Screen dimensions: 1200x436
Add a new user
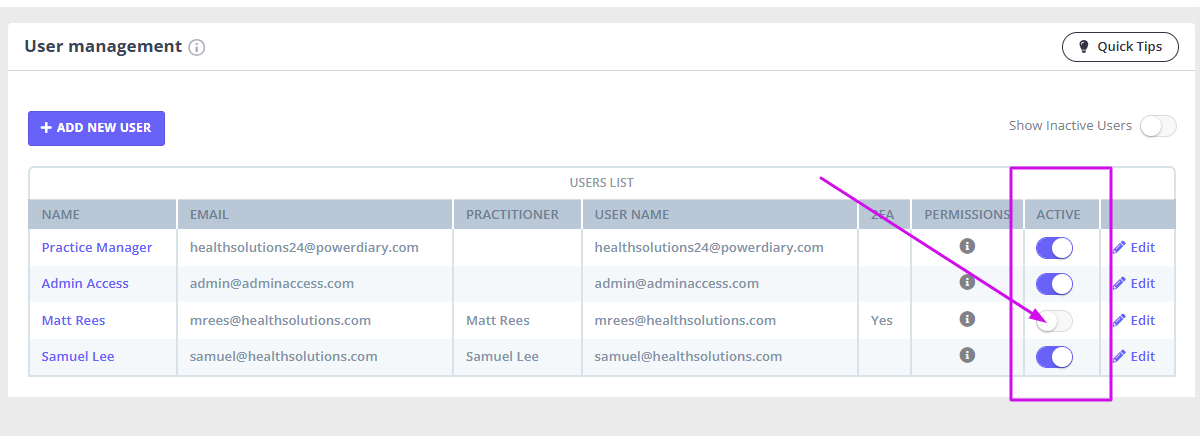click(96, 128)
